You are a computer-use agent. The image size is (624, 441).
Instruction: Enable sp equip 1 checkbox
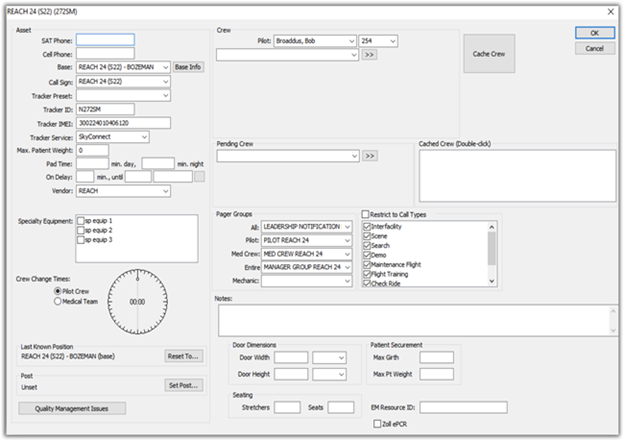click(x=81, y=220)
